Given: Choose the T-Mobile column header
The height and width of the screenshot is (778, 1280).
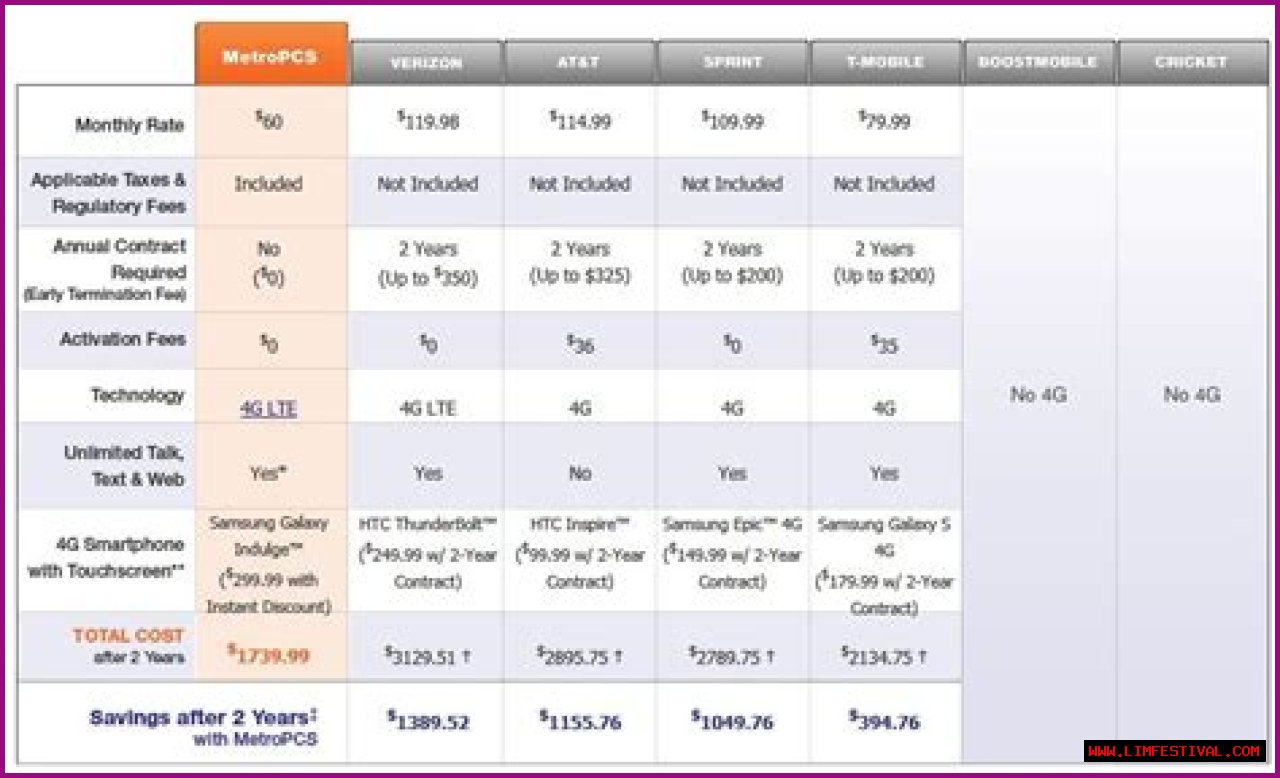Looking at the screenshot, I should pyautogui.click(x=884, y=63).
